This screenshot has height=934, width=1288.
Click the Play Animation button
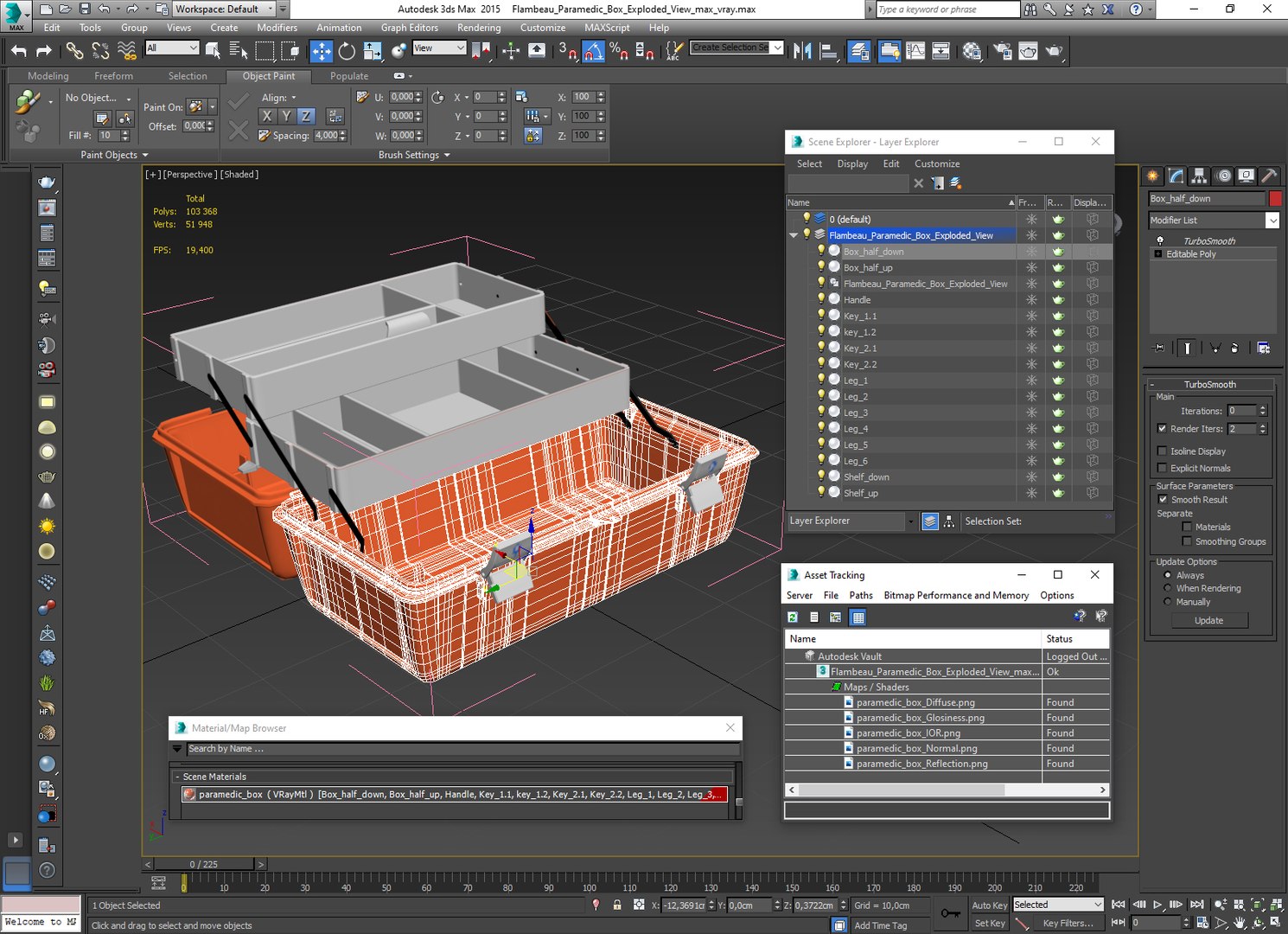tap(1157, 905)
